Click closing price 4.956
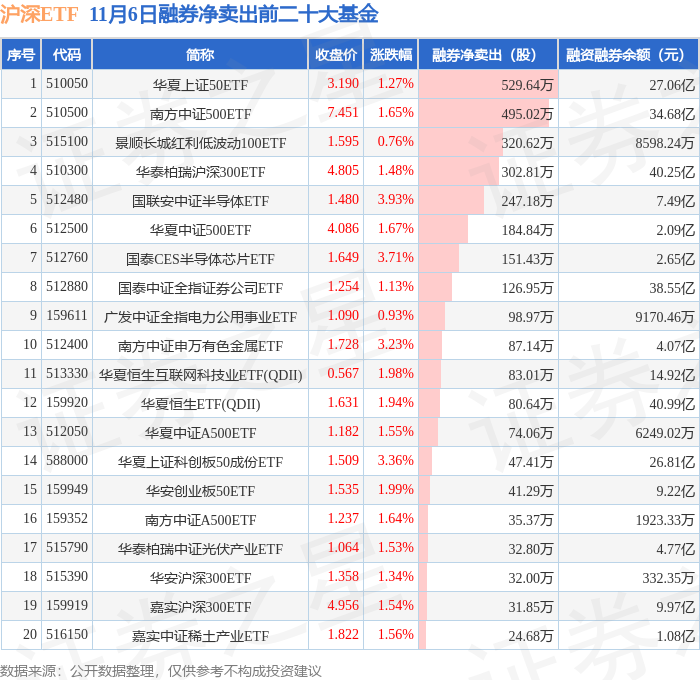Screen dimensions: 700x680 (x=343, y=606)
